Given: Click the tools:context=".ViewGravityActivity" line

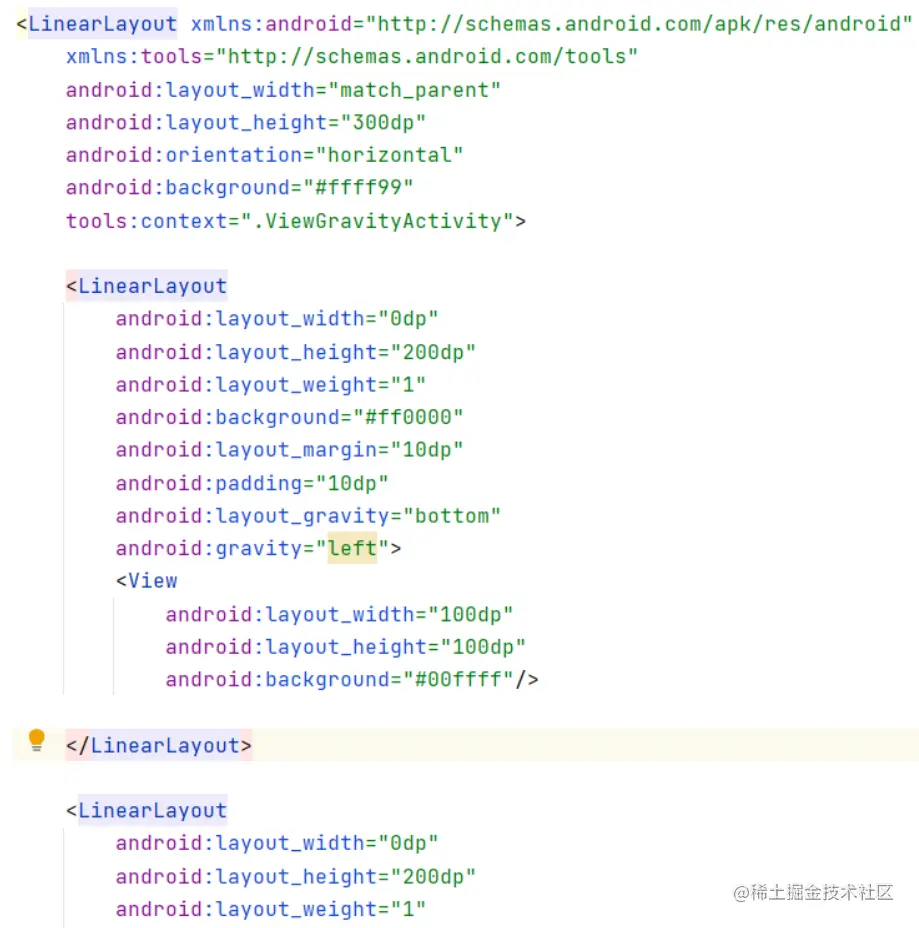Looking at the screenshot, I should pyautogui.click(x=296, y=221).
